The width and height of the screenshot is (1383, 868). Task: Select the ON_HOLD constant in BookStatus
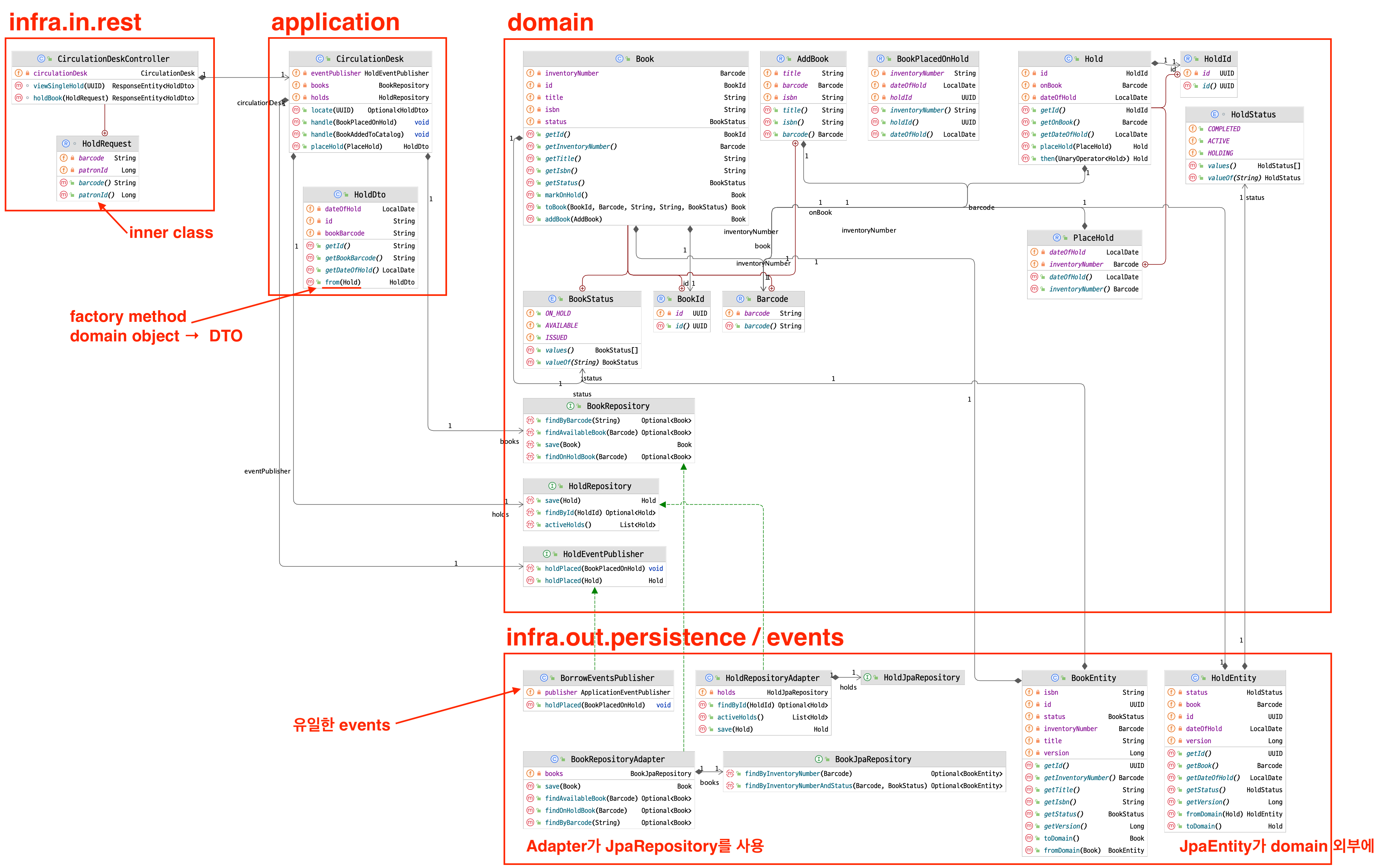coord(582,314)
